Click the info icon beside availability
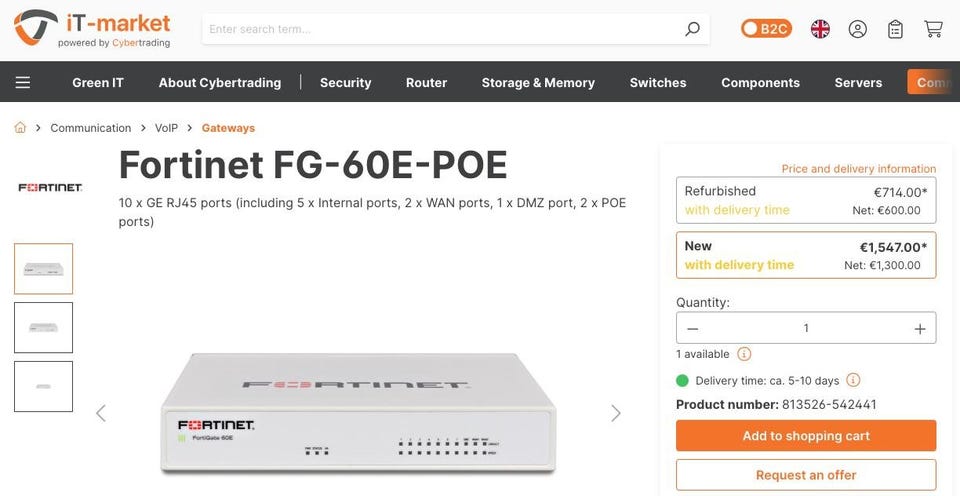This screenshot has height=496, width=960. point(744,354)
